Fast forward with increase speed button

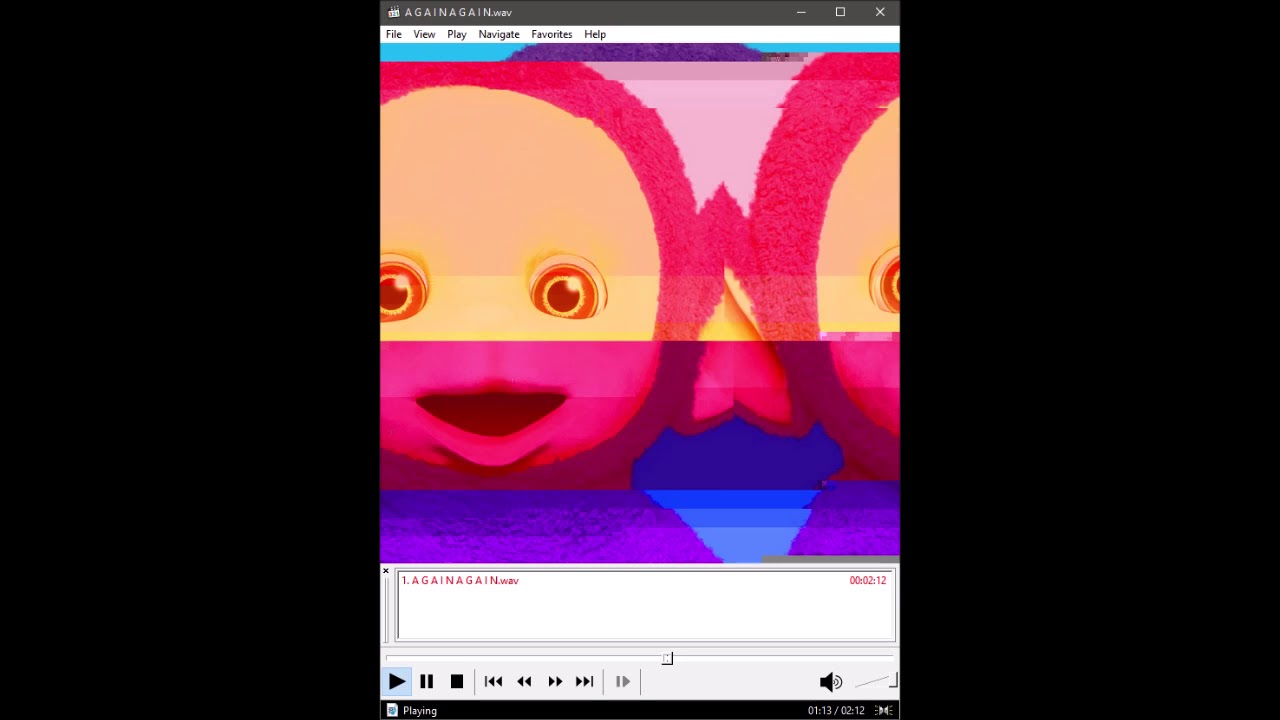click(x=555, y=682)
